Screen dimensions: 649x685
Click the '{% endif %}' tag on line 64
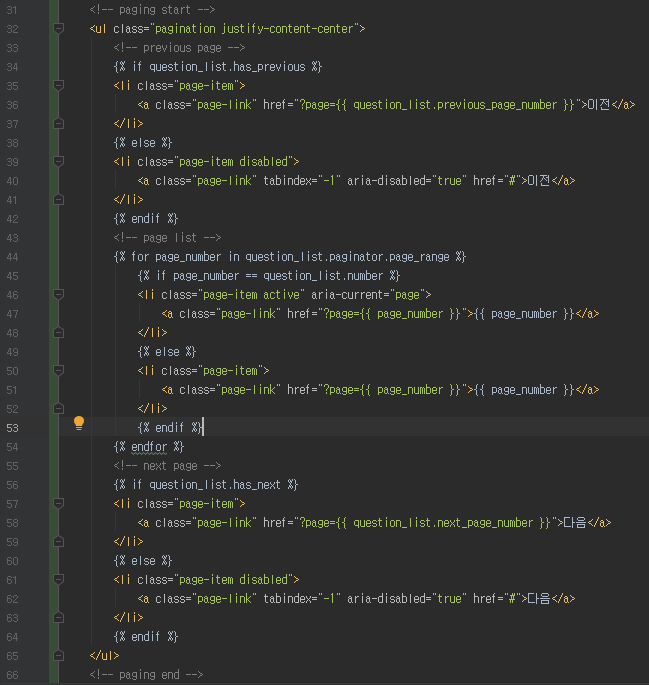pyautogui.click(x=146, y=637)
